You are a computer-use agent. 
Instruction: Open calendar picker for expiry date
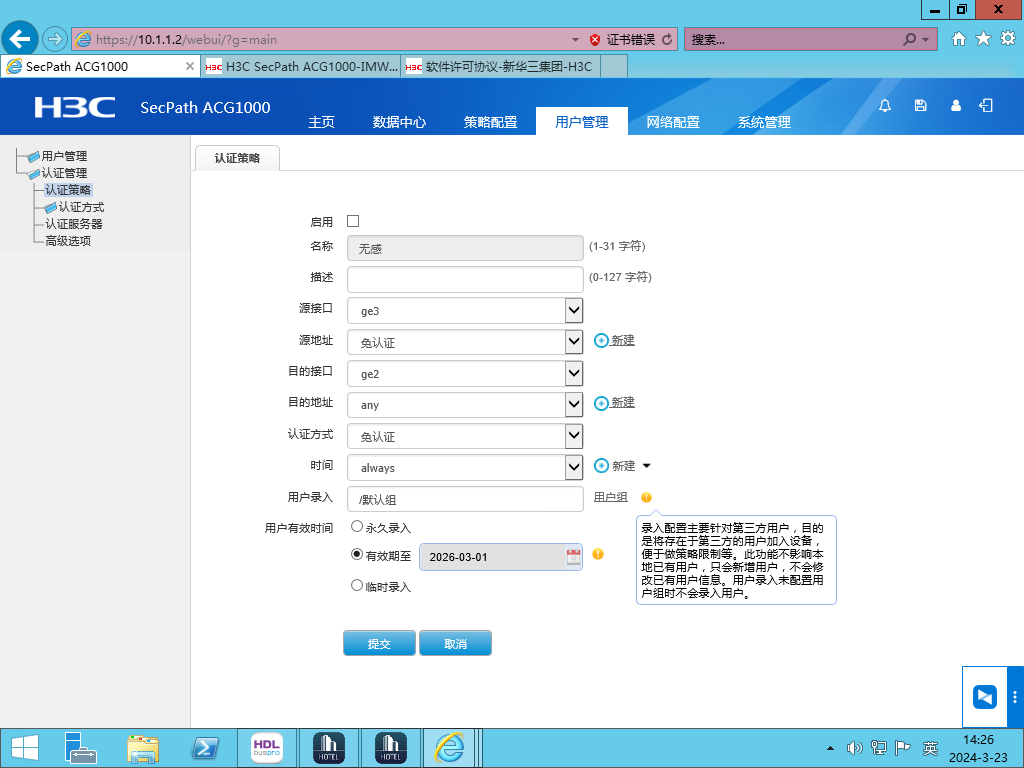(x=573, y=557)
